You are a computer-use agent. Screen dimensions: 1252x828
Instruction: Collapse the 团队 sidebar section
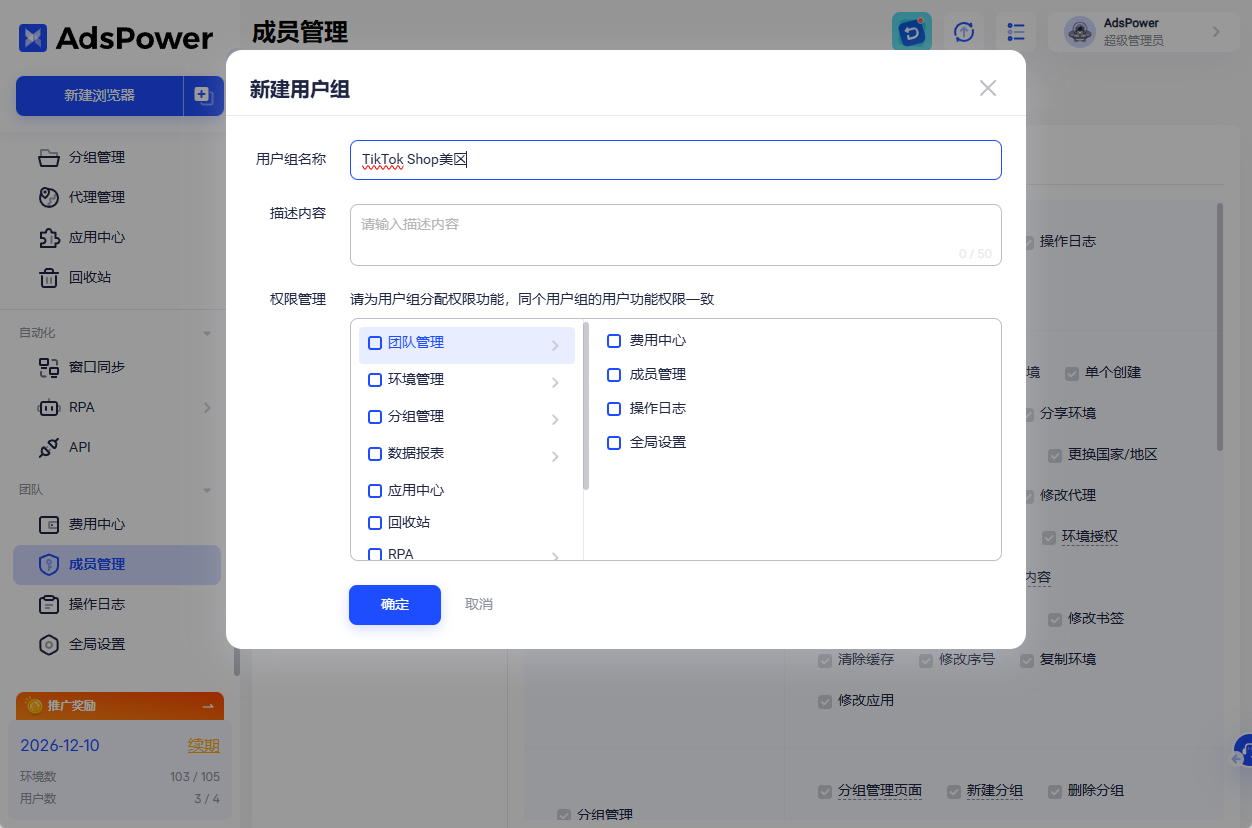208,490
